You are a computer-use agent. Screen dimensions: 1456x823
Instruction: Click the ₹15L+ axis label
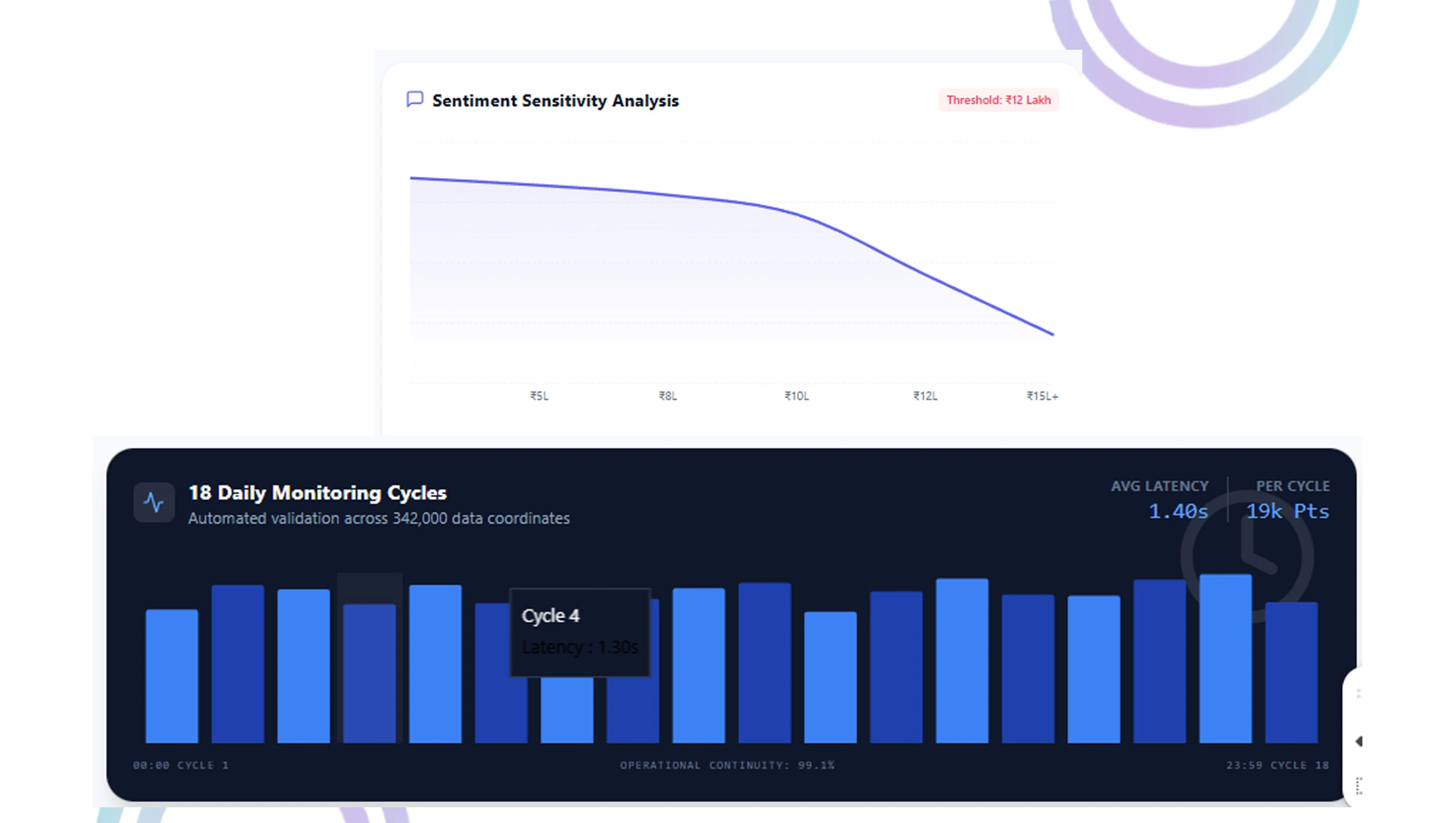click(x=1042, y=396)
